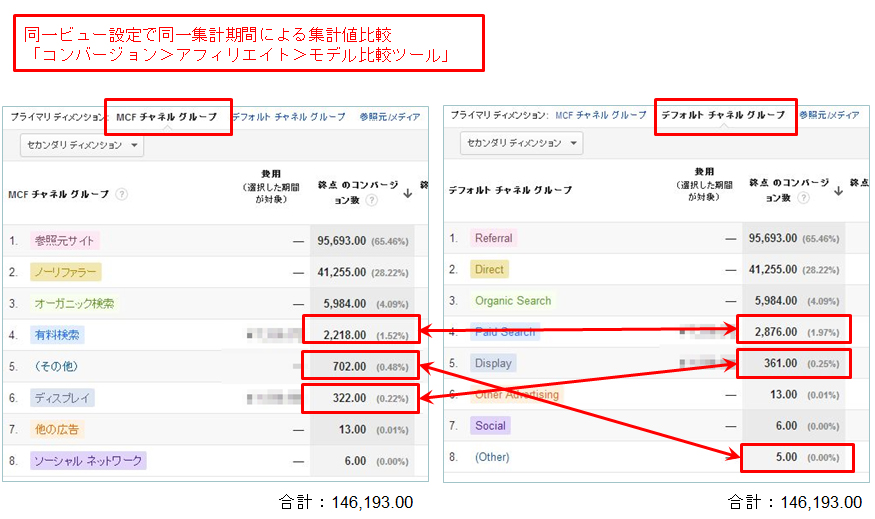Viewport: 875px width, 519px height.
Task: Click conversions help icon in the right table
Action: pyautogui.click(x=804, y=198)
